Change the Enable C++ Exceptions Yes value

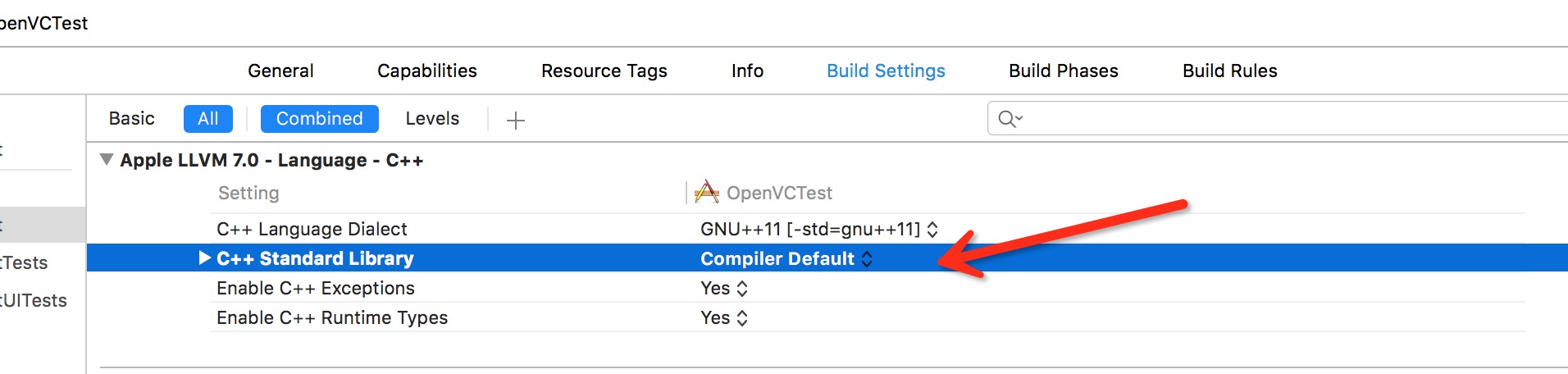point(724,288)
